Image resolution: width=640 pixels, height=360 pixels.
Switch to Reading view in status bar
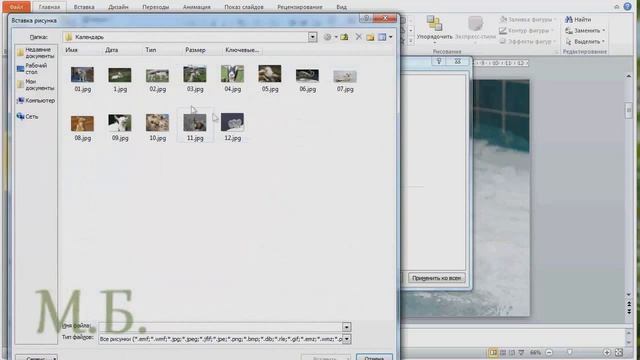point(512,352)
